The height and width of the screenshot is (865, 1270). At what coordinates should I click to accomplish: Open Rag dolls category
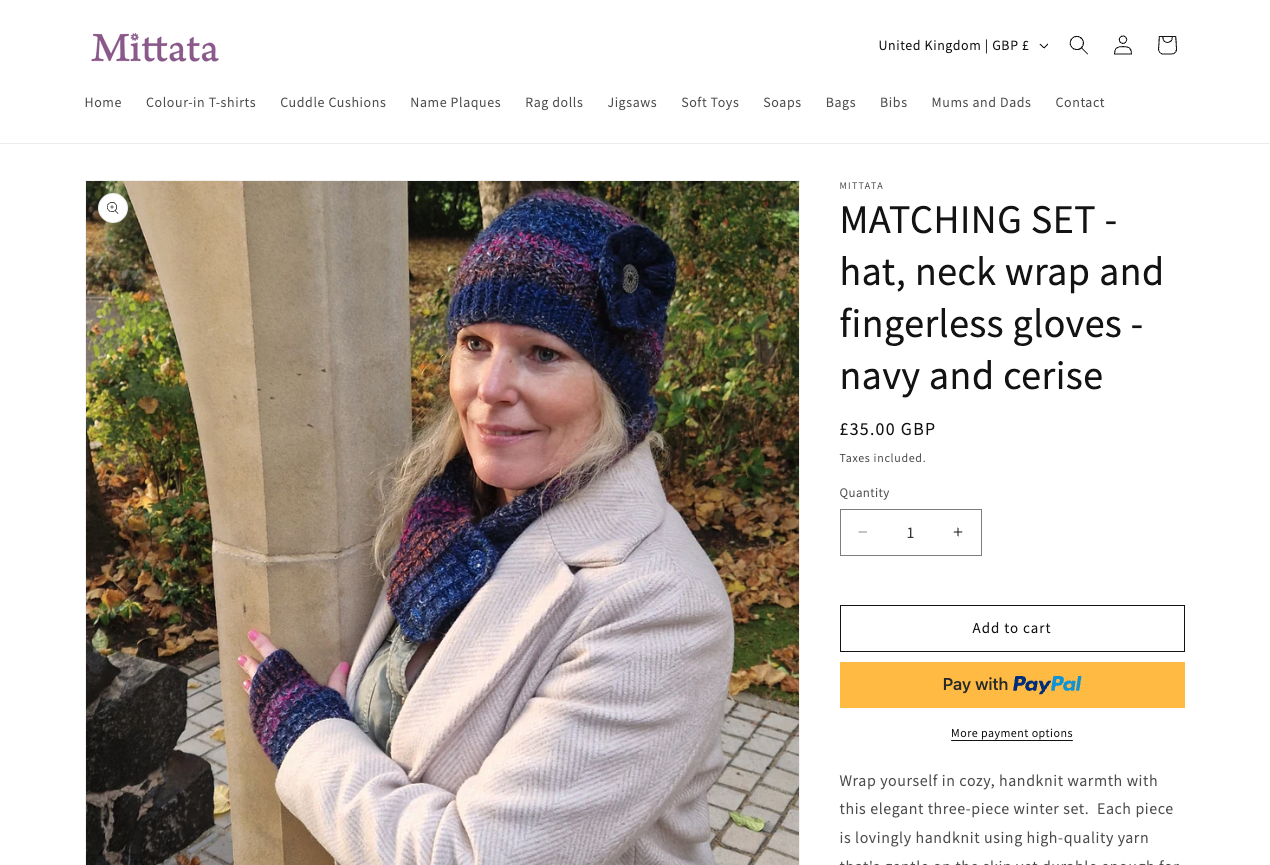554,102
